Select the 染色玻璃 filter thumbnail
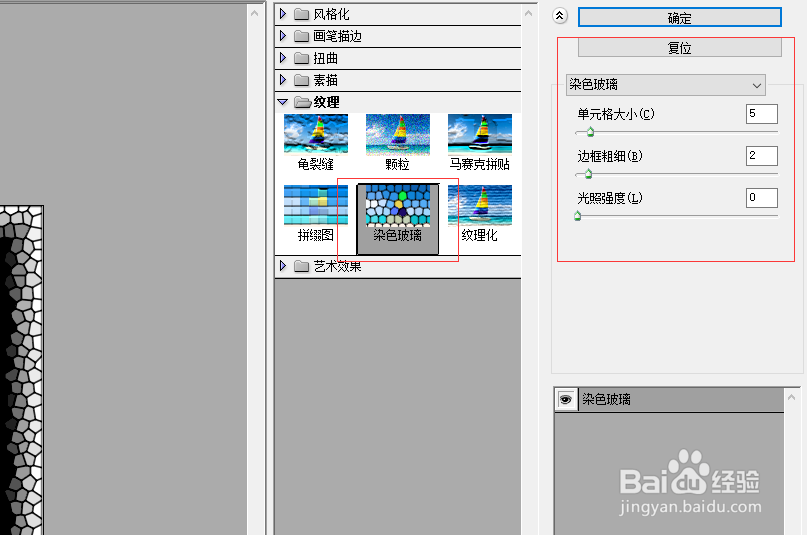 point(397,219)
